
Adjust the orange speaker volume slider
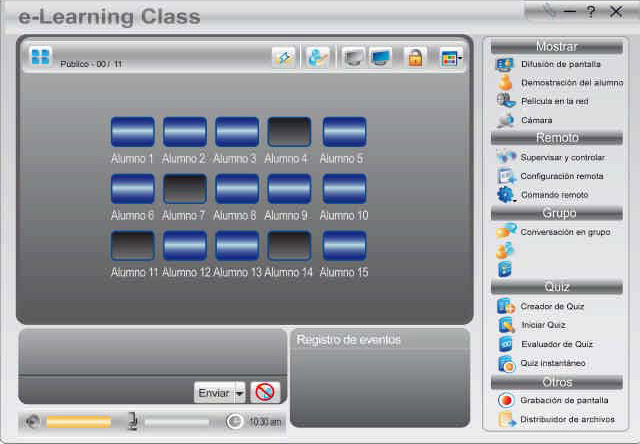[x=79, y=422]
